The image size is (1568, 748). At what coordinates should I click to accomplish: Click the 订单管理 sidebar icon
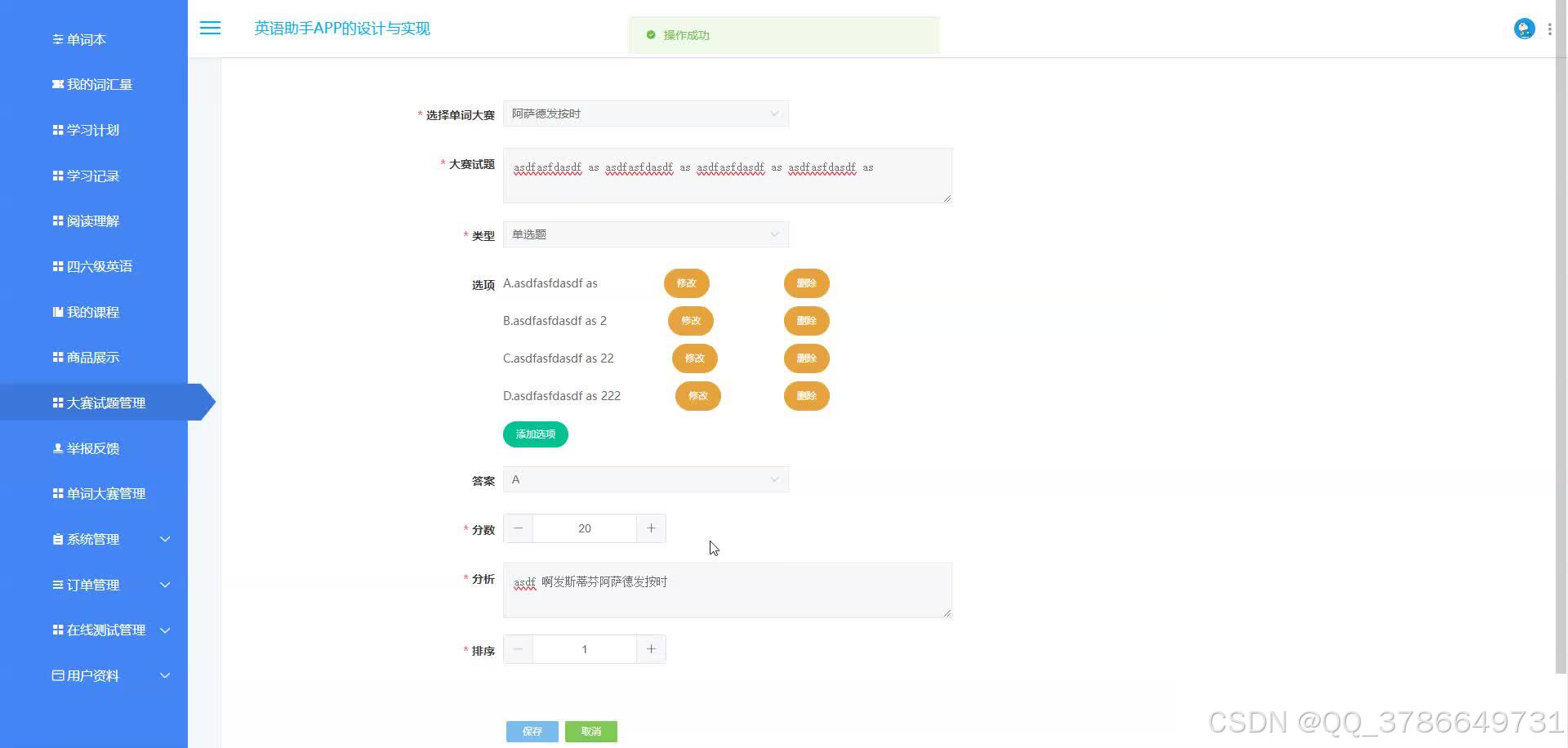tap(58, 585)
